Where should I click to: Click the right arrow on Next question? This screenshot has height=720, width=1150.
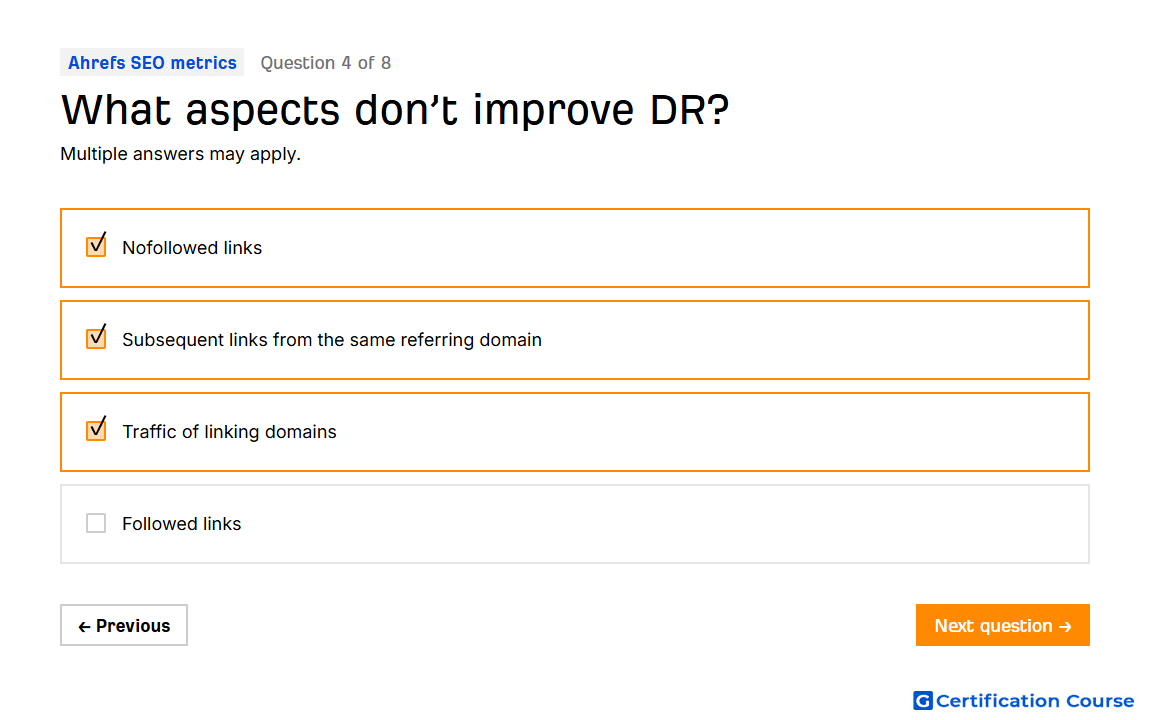(x=1065, y=626)
